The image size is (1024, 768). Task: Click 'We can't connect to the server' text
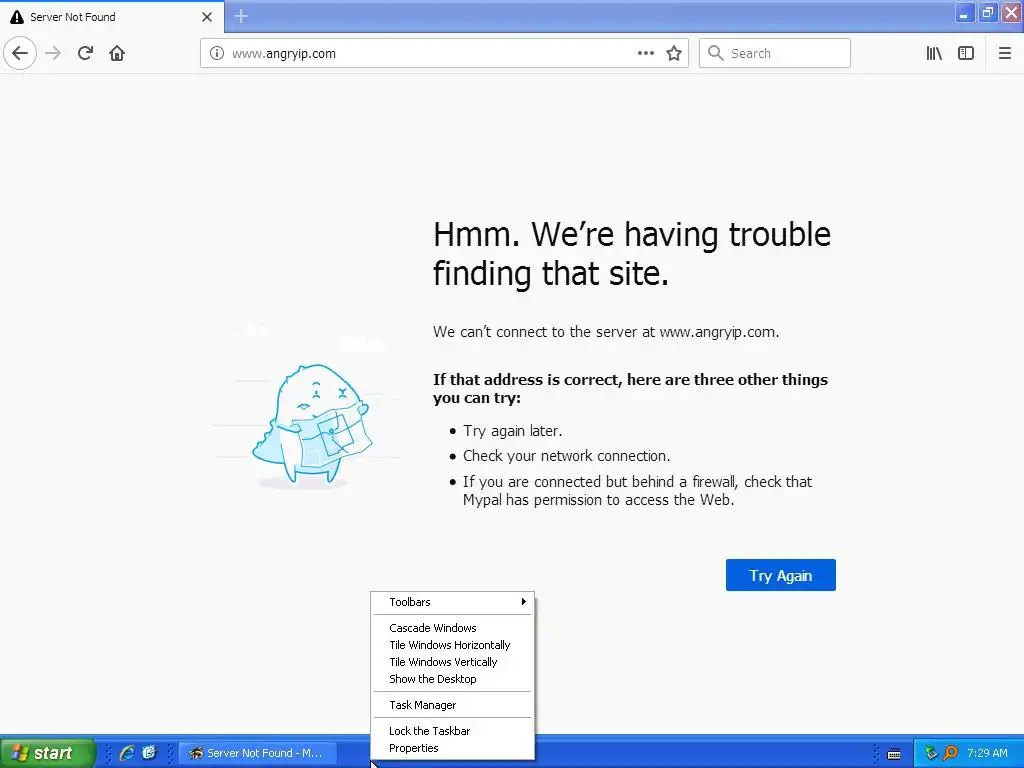click(605, 332)
